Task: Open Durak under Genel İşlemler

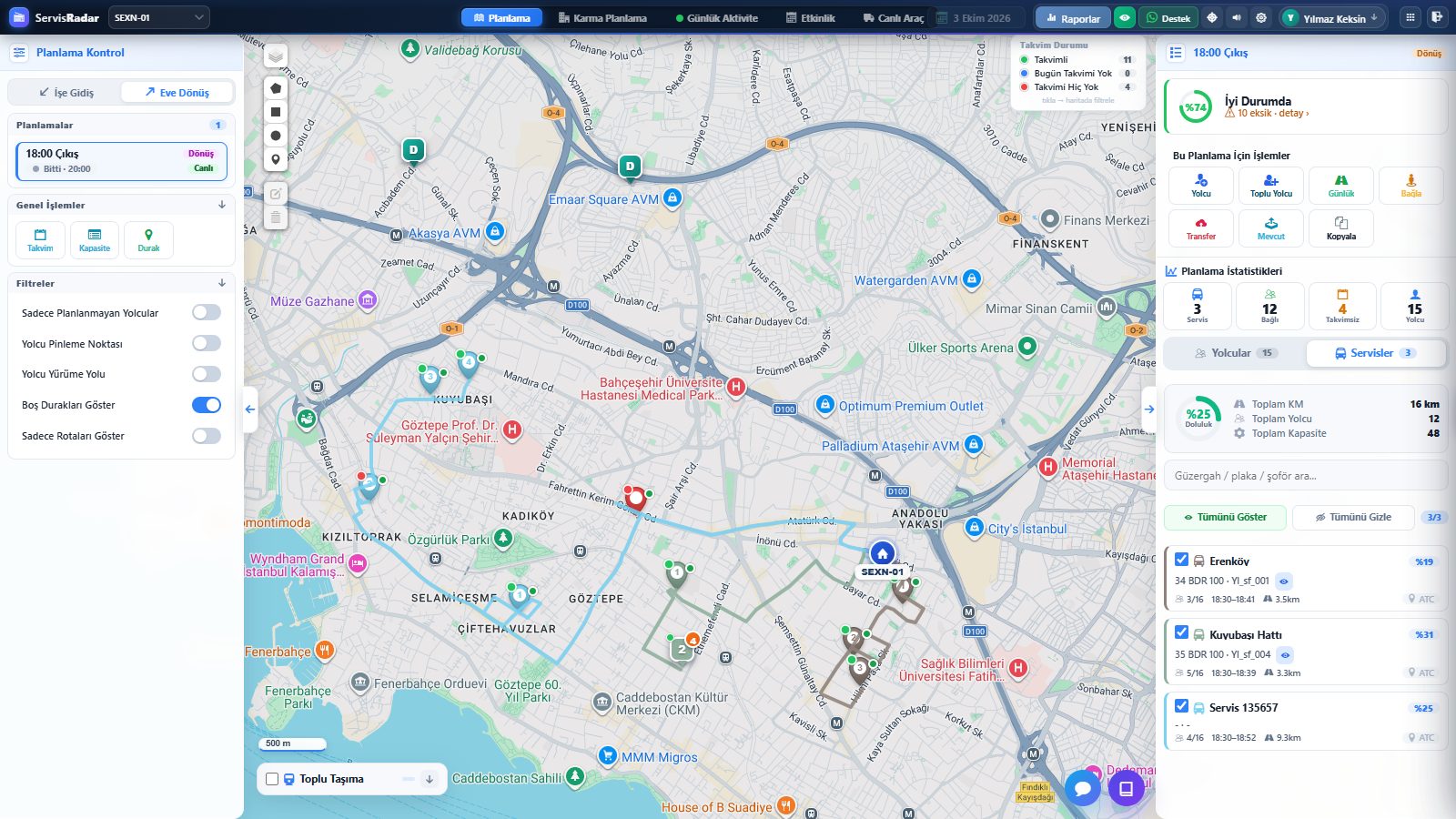Action: pos(148,240)
